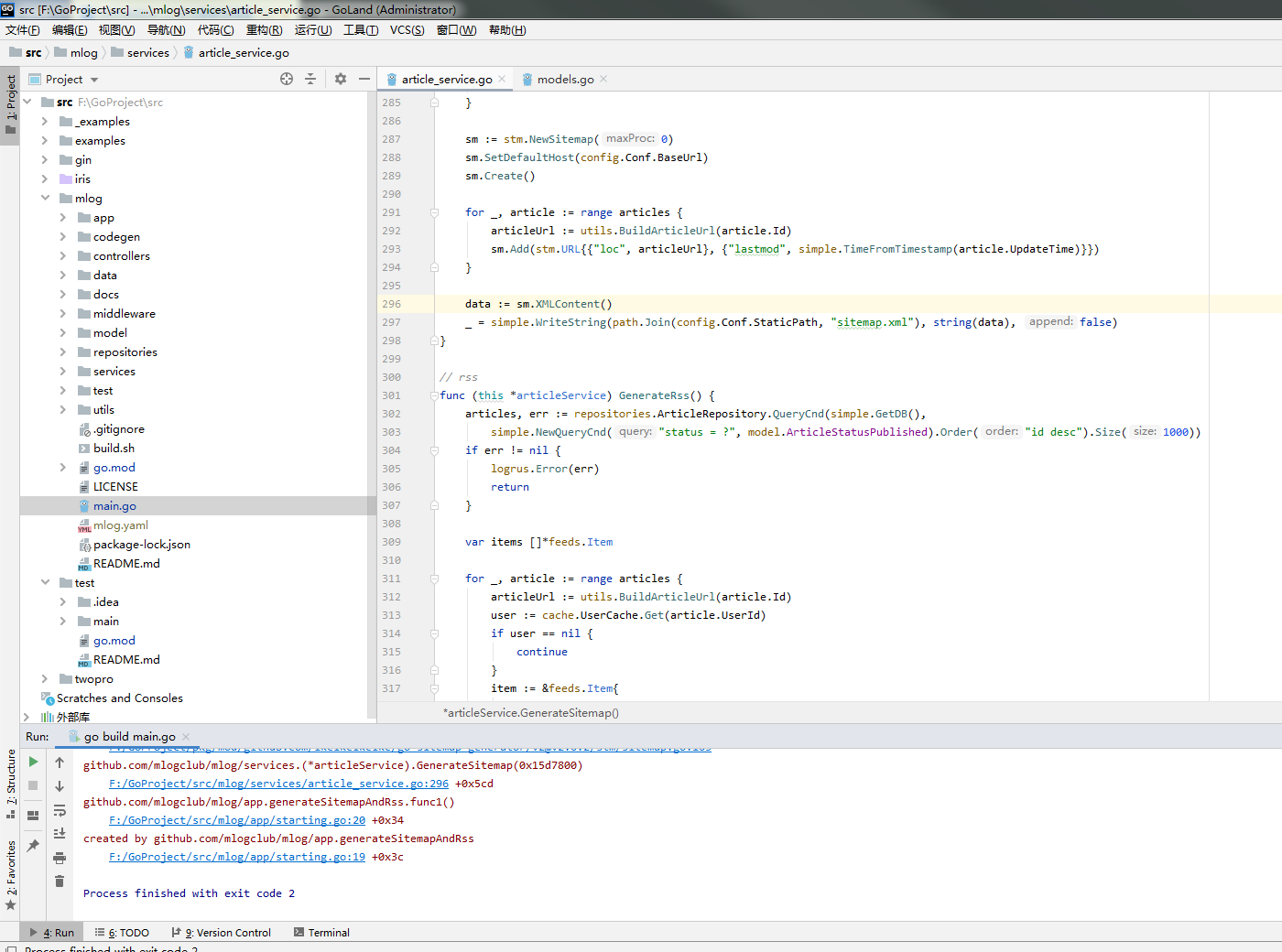Expand the services folder in tree
The width and height of the screenshot is (1282, 952).
[63, 372]
